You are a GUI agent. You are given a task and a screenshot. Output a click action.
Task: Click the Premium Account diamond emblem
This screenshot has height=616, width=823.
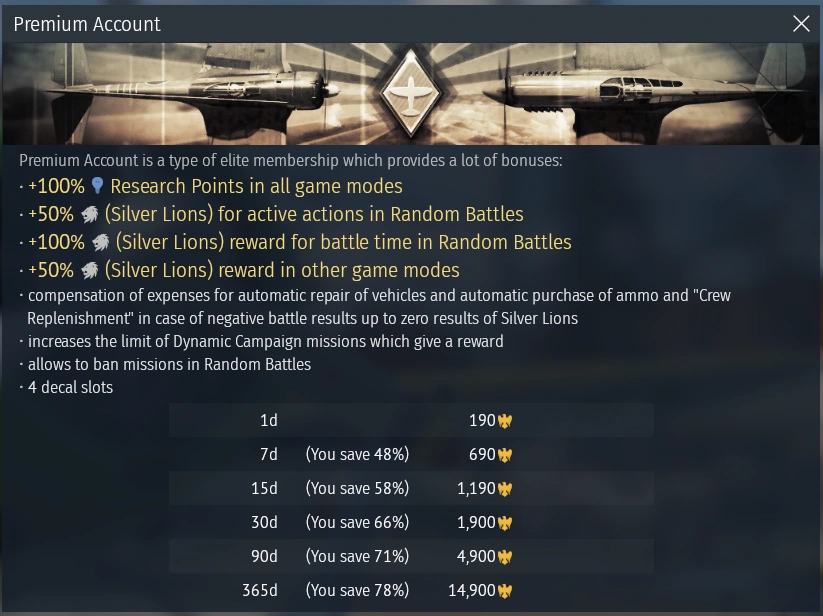pyautogui.click(x=412, y=93)
